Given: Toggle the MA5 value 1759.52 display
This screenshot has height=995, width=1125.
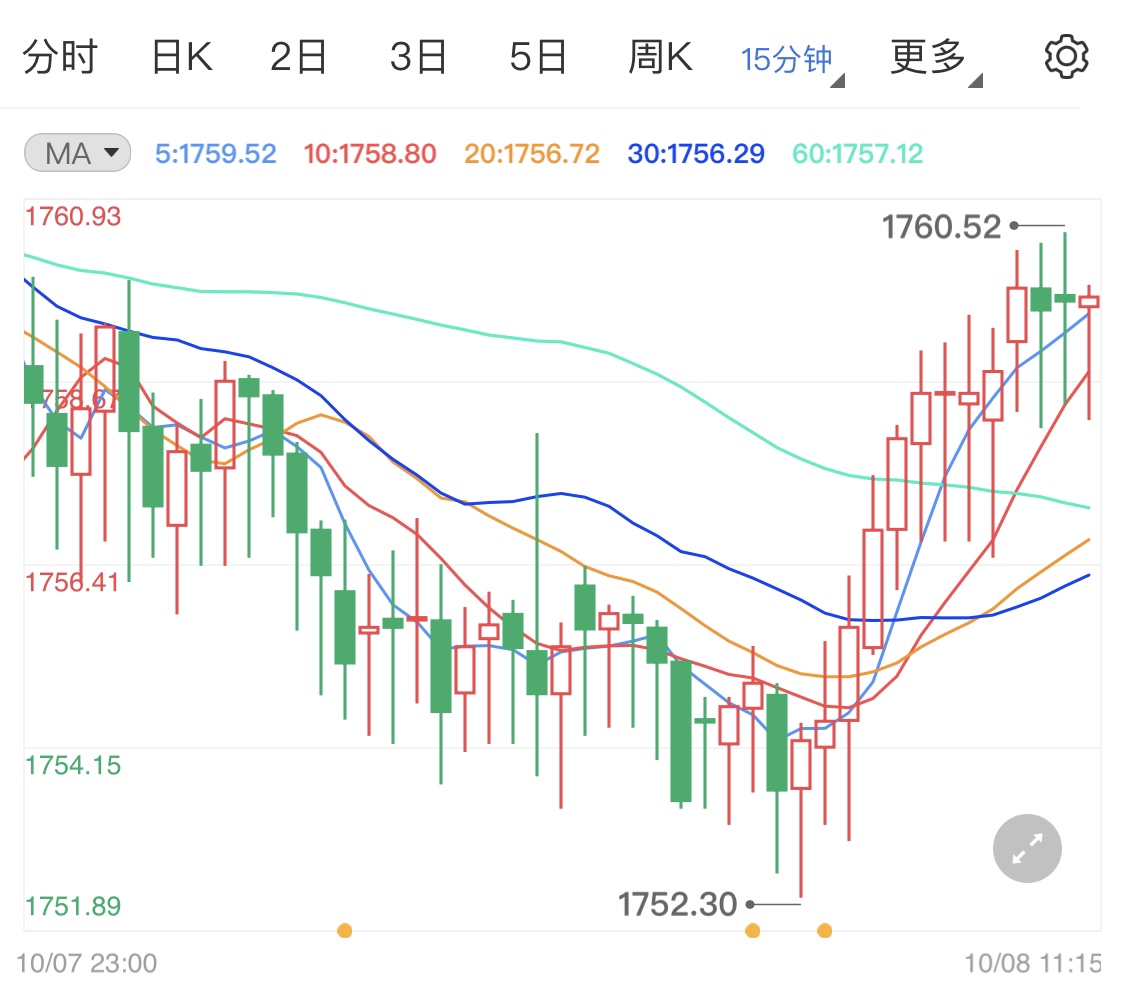Looking at the screenshot, I should coord(216,151).
